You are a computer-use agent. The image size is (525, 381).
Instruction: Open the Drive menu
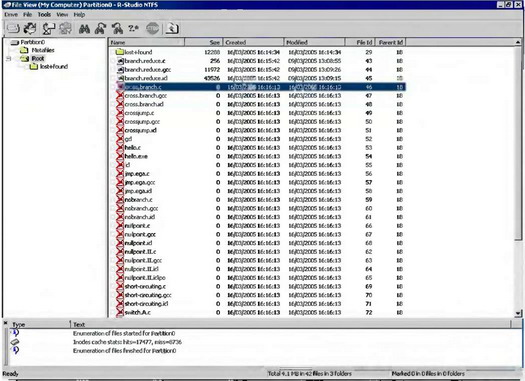point(11,15)
